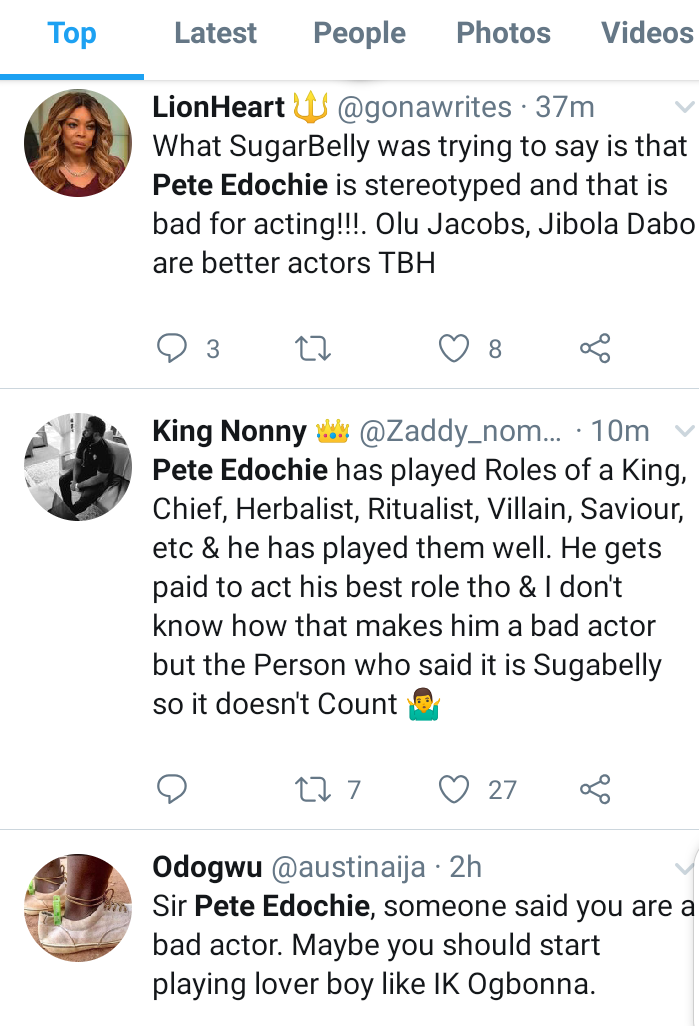Open LionHeart tweet options chevron
Viewport: 699px width, 1026px height.
pyautogui.click(x=685, y=107)
